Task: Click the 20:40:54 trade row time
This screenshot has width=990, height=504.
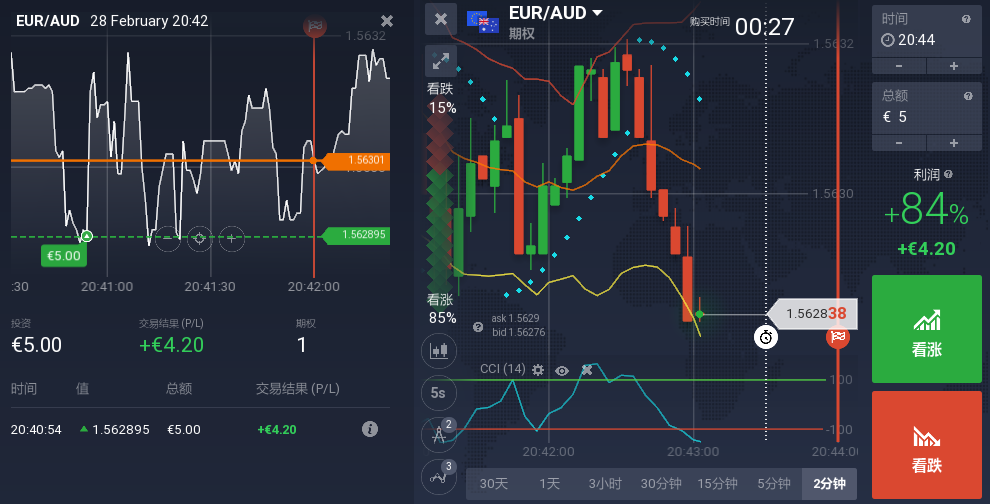Action: tap(36, 430)
